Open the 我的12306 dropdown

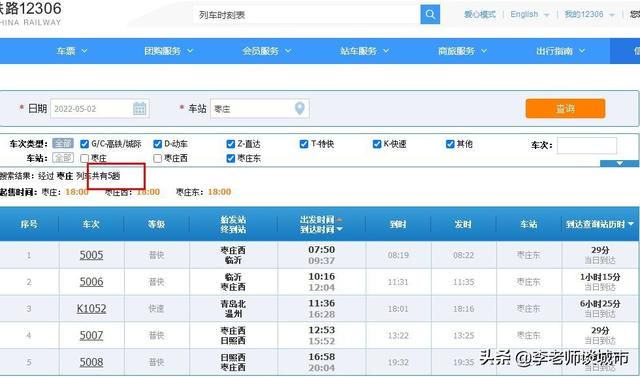[x=589, y=14]
